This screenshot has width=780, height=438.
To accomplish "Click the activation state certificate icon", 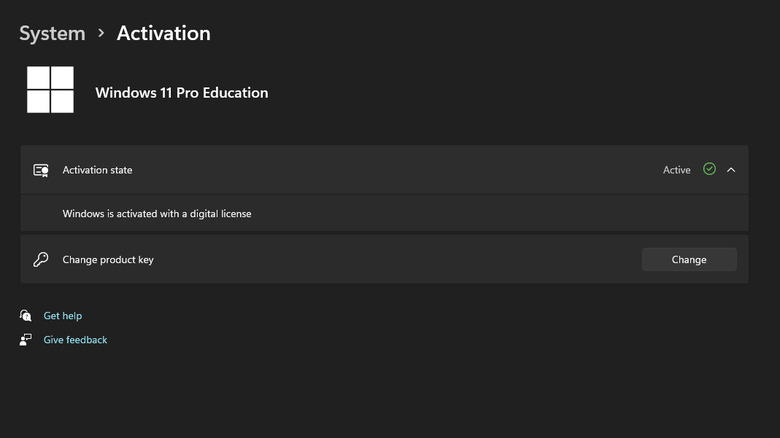I will tap(41, 170).
